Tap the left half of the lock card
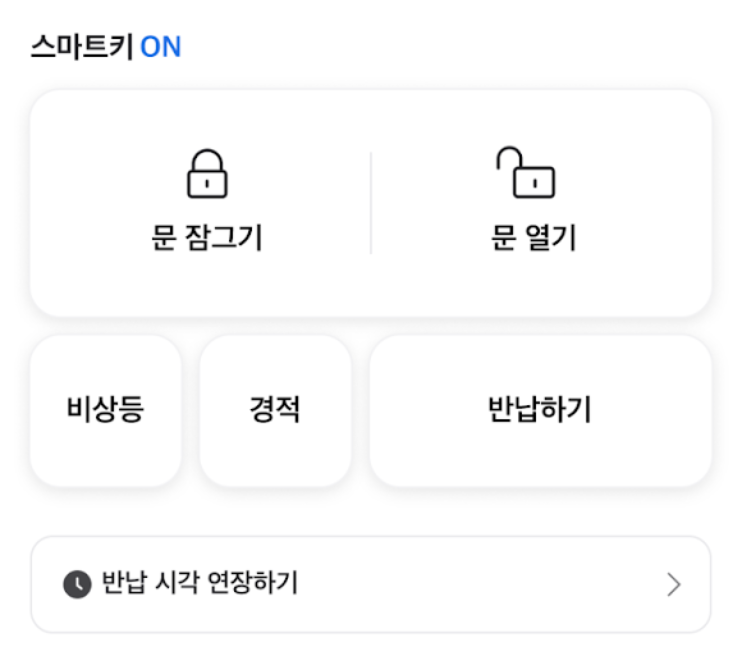This screenshot has width=742, height=653. [x=201, y=203]
